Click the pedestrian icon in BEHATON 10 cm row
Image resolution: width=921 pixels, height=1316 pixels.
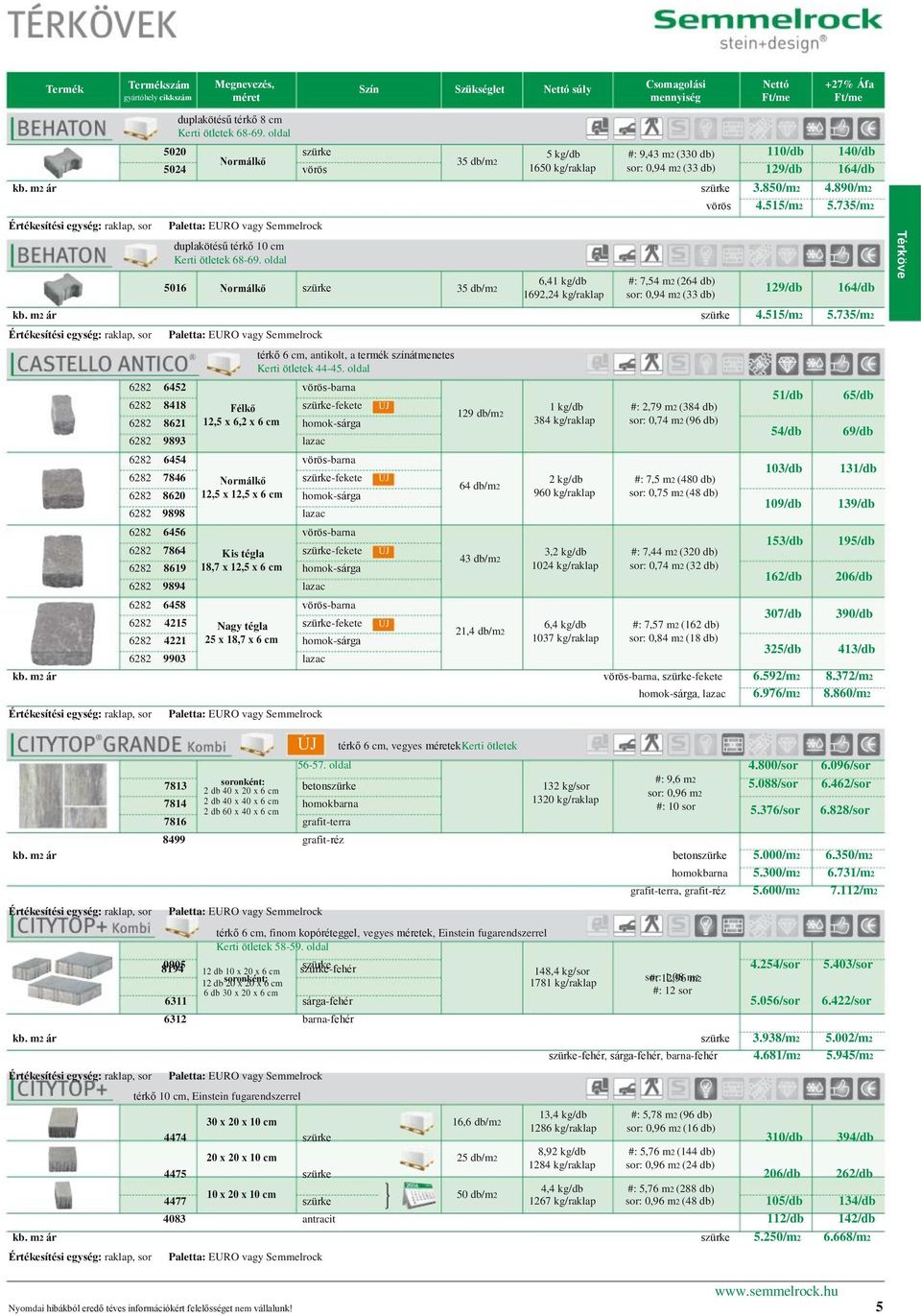coord(652,254)
